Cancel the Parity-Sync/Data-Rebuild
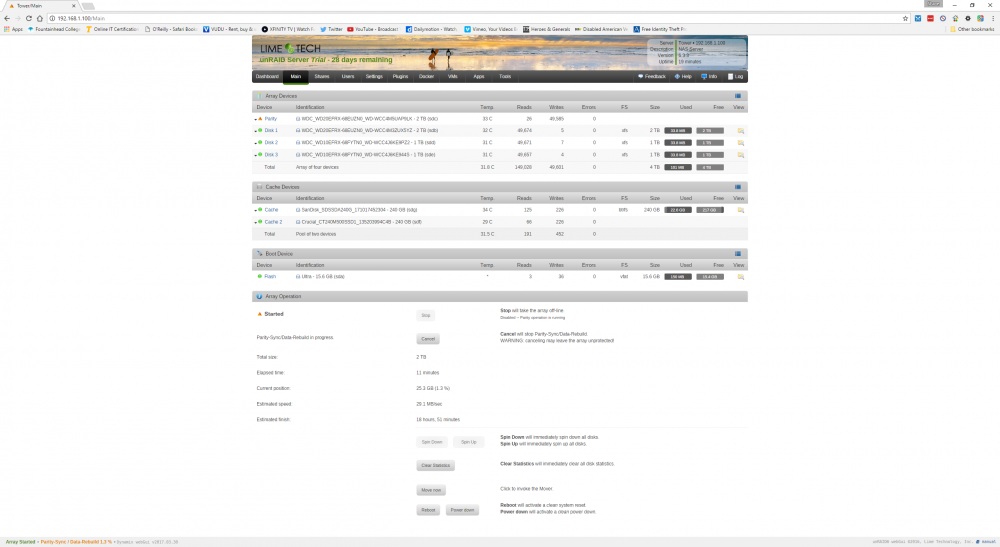Viewport: 1000px width, 547px height. (x=428, y=339)
